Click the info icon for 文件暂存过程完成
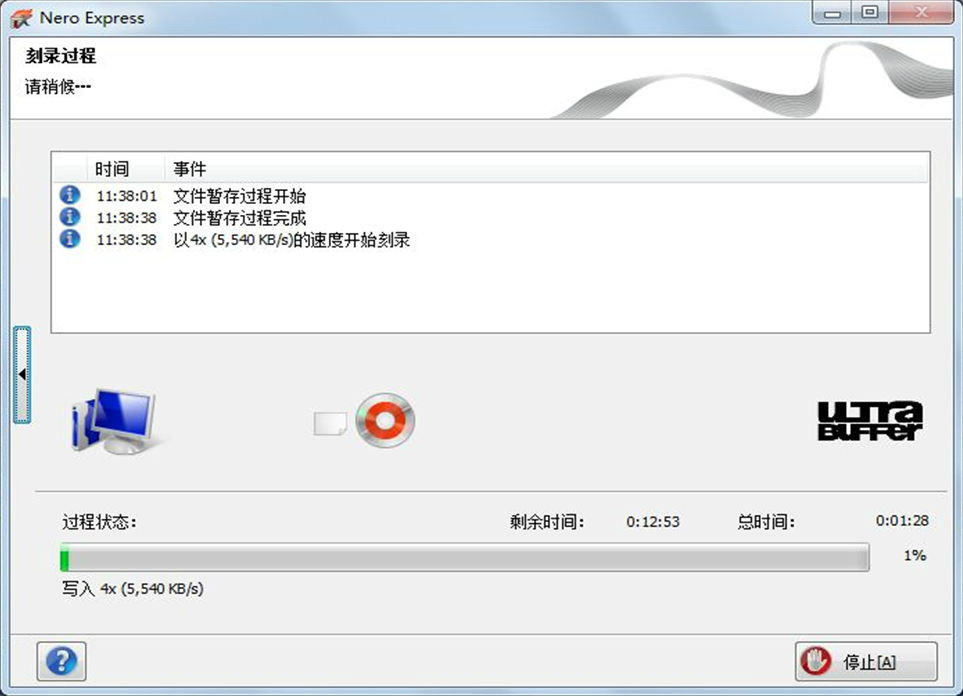Viewport: 963px width, 696px height. 70,217
